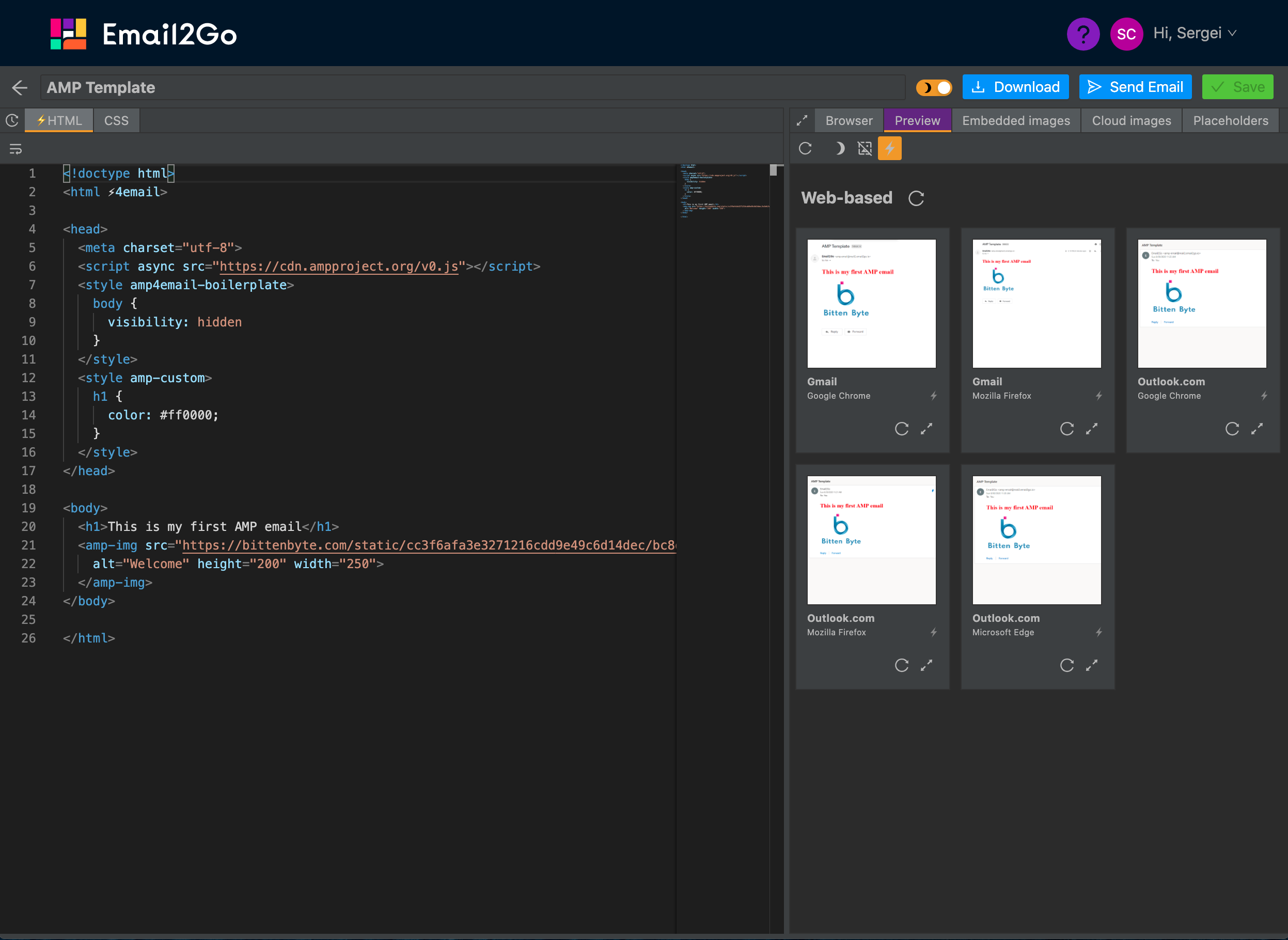This screenshot has width=1288, height=940.
Task: Click the expand icon on Gmail Firefox preview
Action: click(1093, 428)
